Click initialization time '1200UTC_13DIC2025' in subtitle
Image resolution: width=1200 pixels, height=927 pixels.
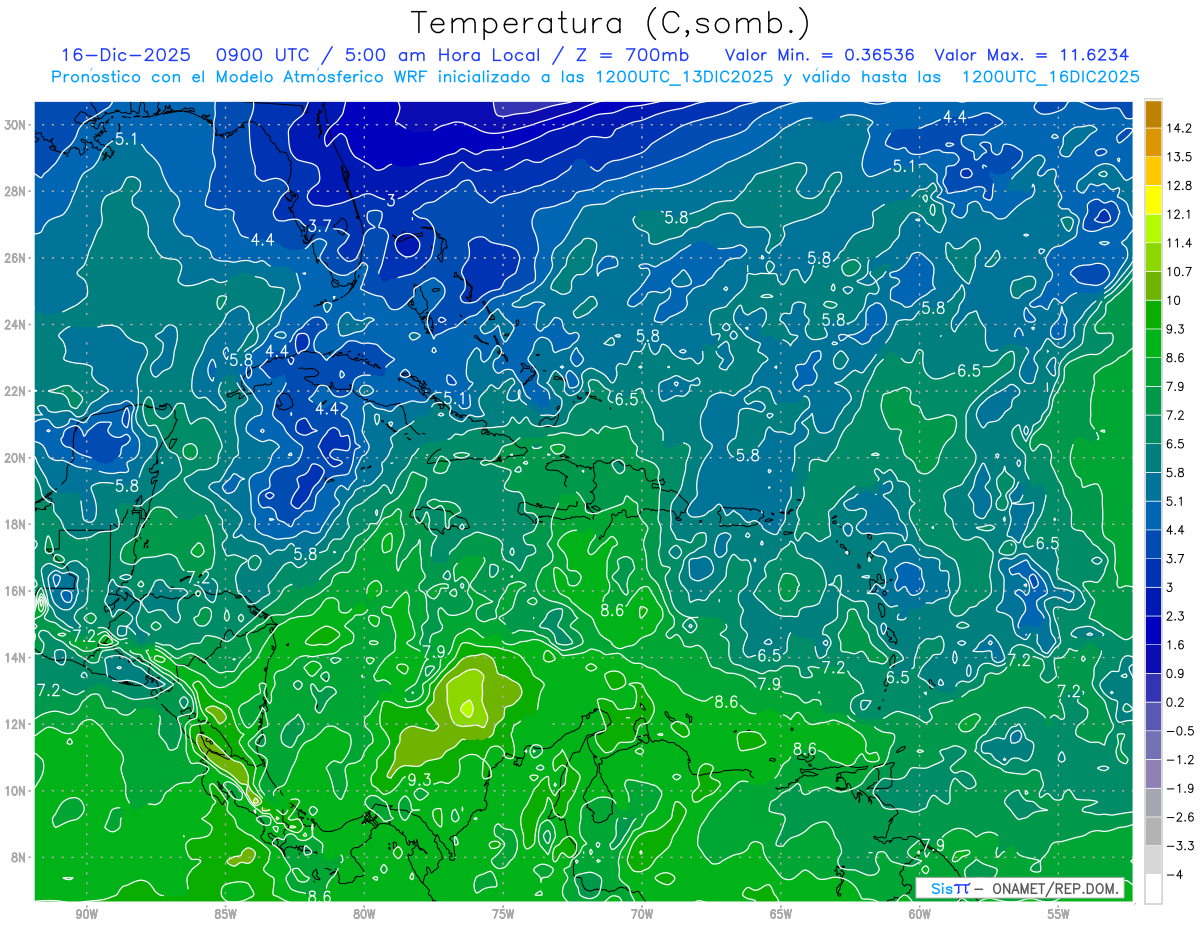pos(684,77)
